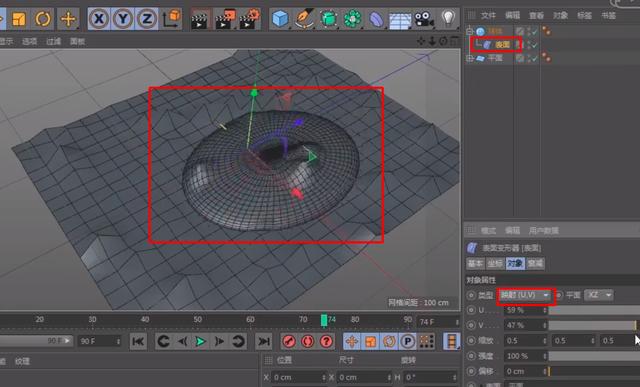Viewport: 640px width, 387px height.
Task: Open the purple deformer objects icon
Action: coord(376,19)
